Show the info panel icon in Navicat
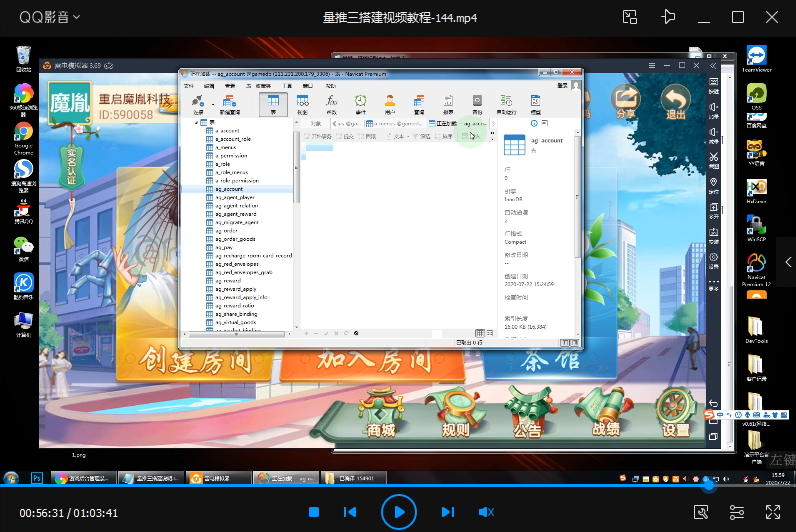 click(534, 123)
